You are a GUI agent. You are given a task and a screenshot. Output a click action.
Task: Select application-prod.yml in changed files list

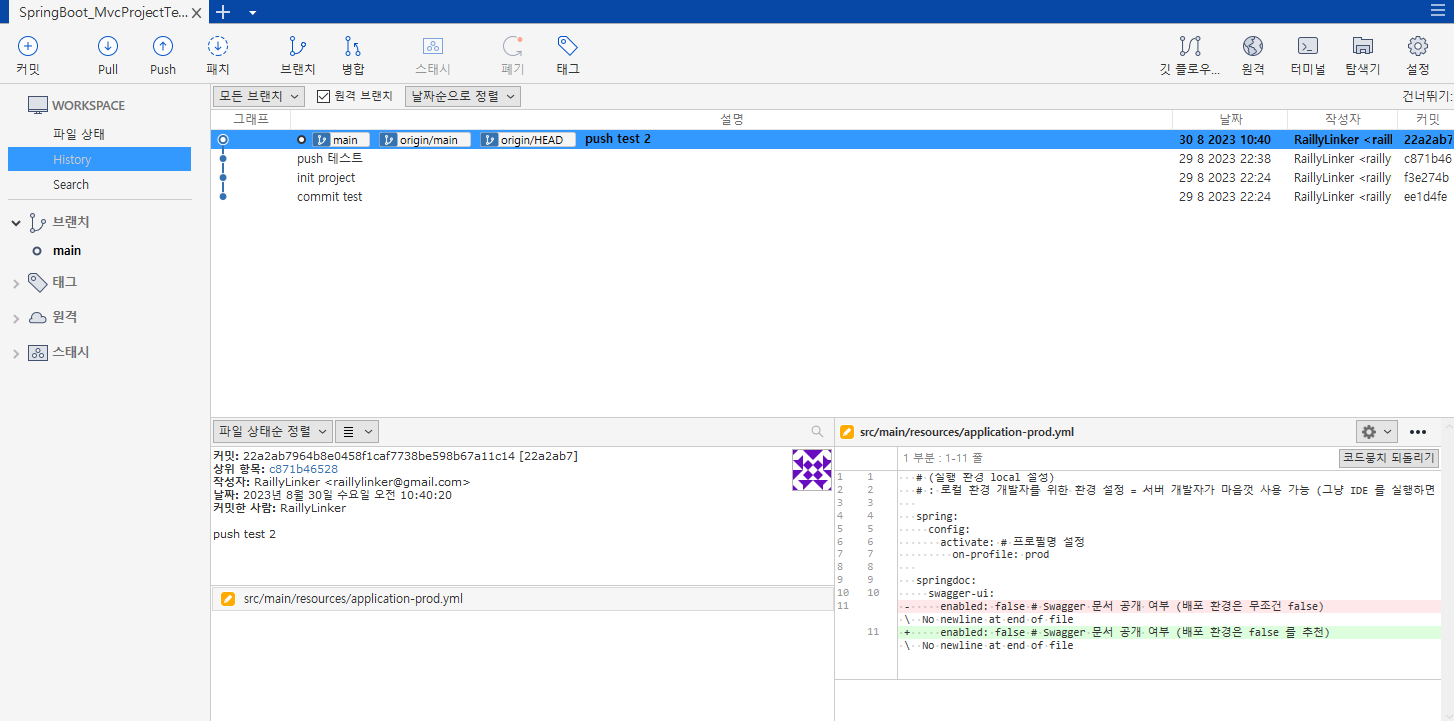coord(522,599)
